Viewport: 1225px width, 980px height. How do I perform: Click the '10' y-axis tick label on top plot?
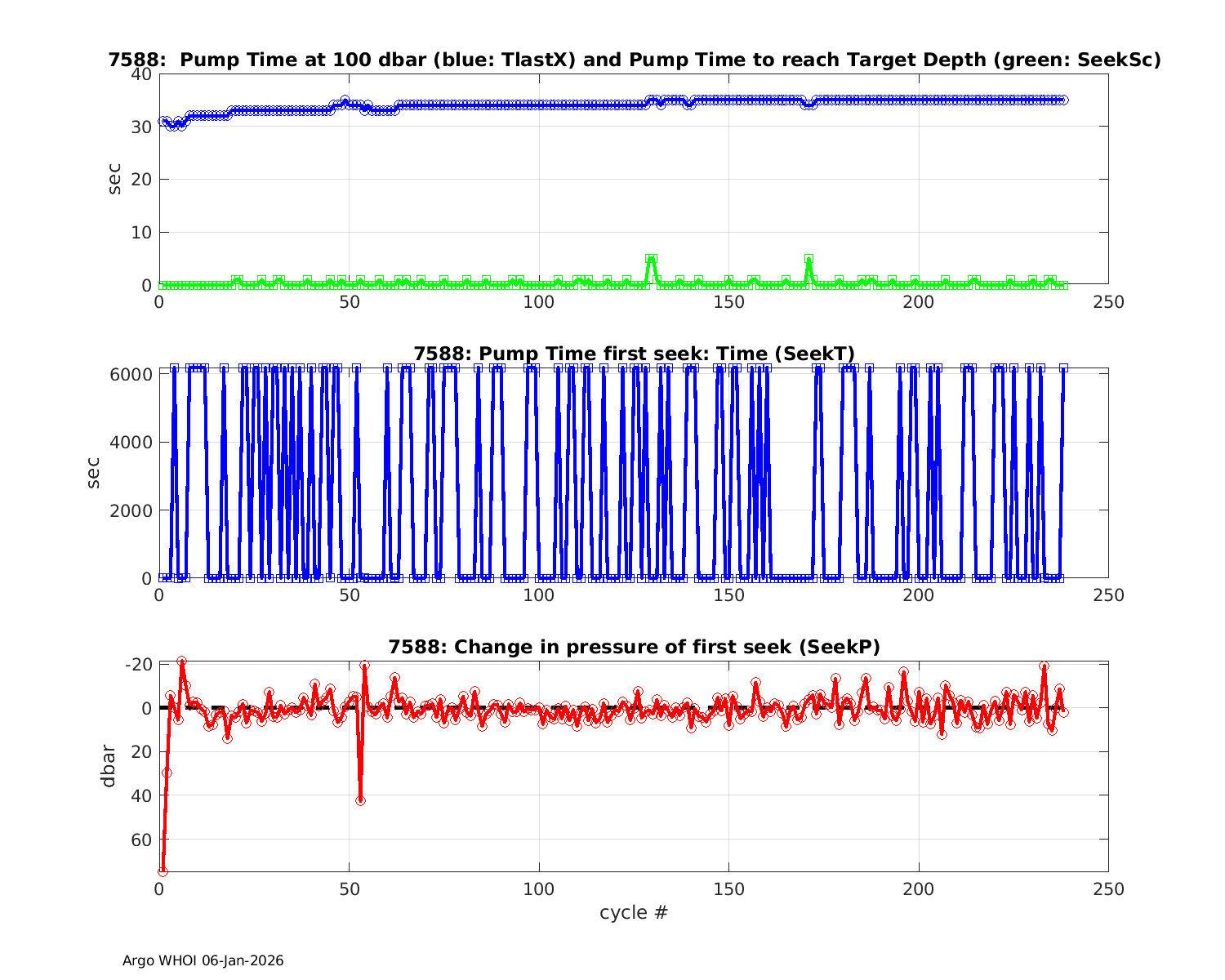[x=141, y=233]
